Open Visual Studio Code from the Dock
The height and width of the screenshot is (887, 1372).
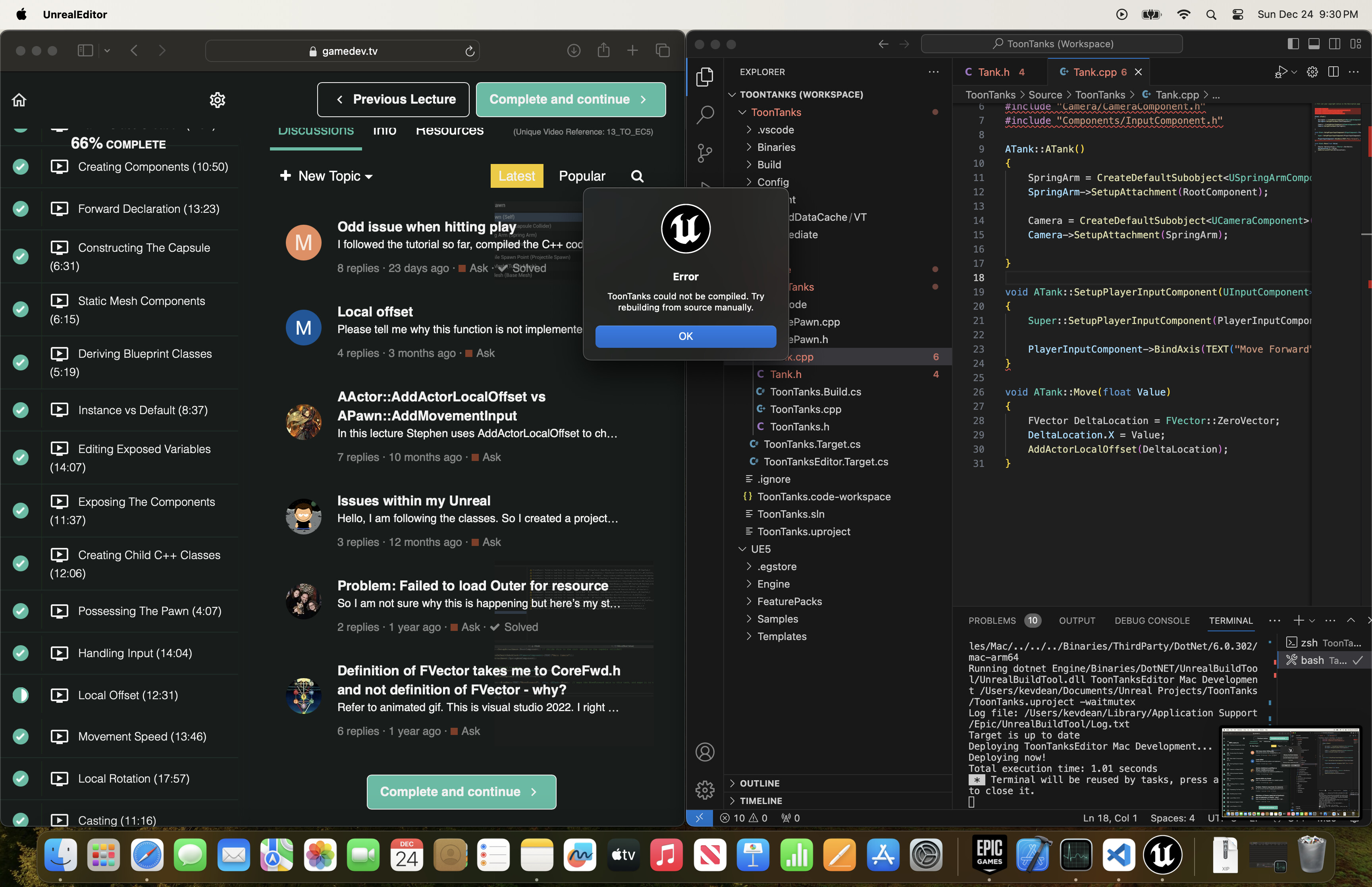tap(1118, 854)
